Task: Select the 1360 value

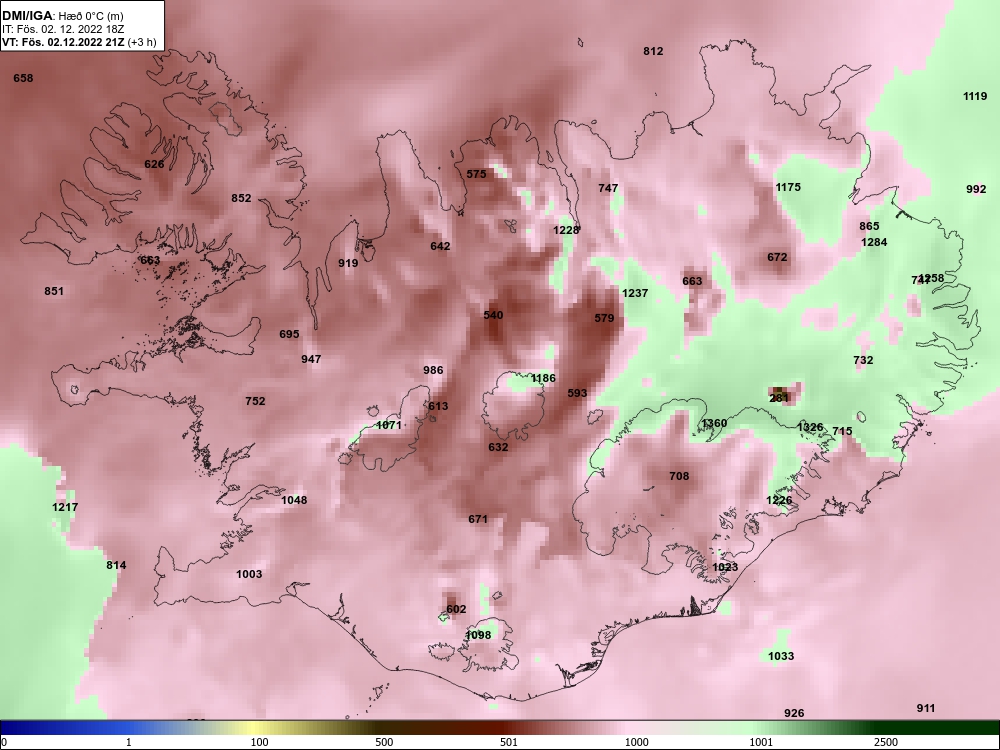Action: point(714,423)
